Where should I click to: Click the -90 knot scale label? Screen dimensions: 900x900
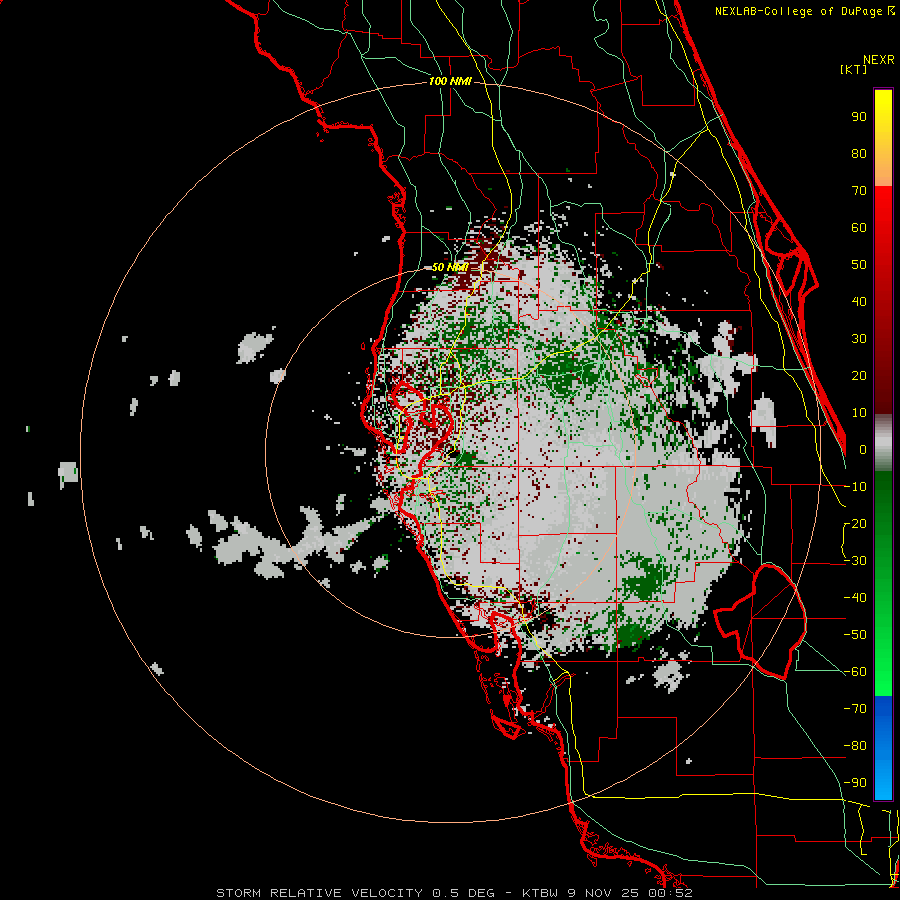click(855, 783)
